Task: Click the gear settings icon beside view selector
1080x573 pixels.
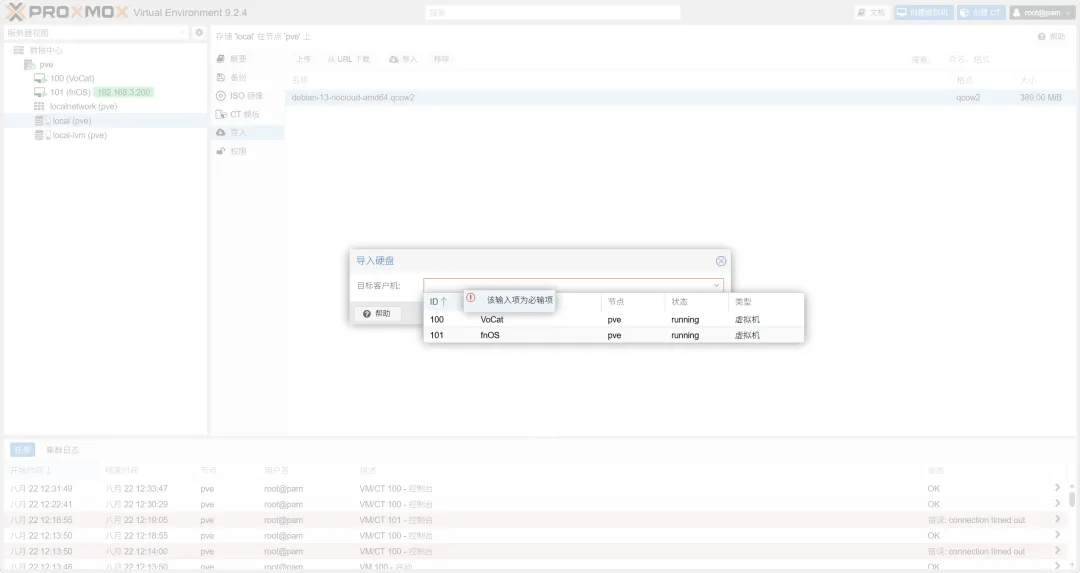Action: tap(199, 32)
